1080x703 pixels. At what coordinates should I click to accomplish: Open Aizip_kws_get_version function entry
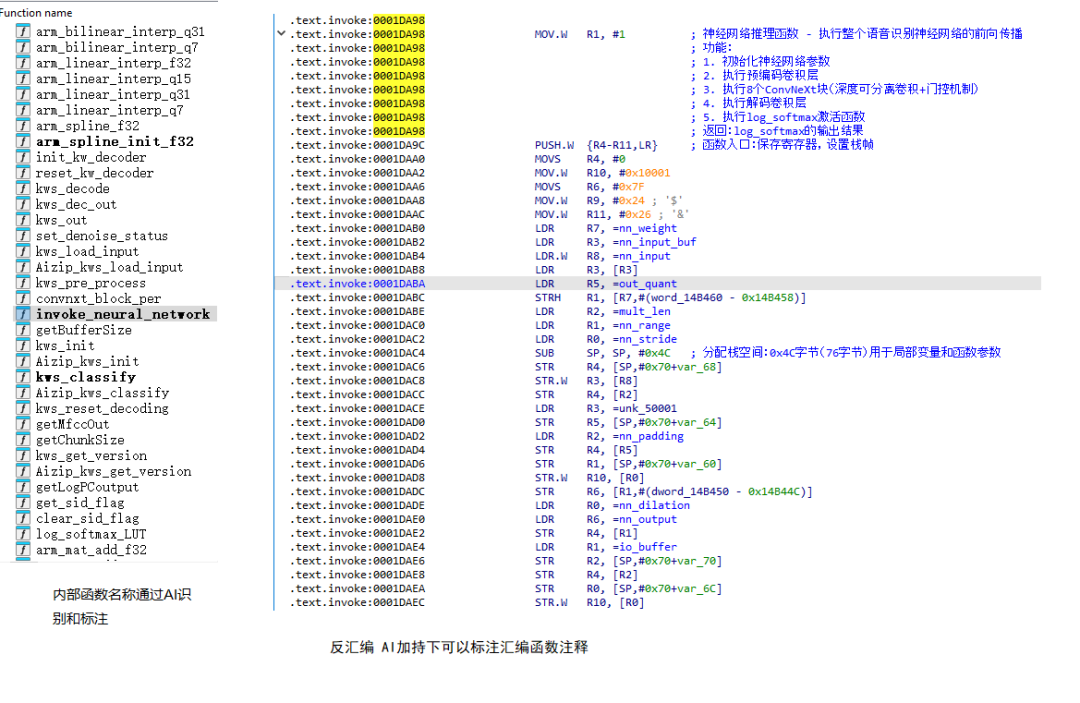pos(114,471)
